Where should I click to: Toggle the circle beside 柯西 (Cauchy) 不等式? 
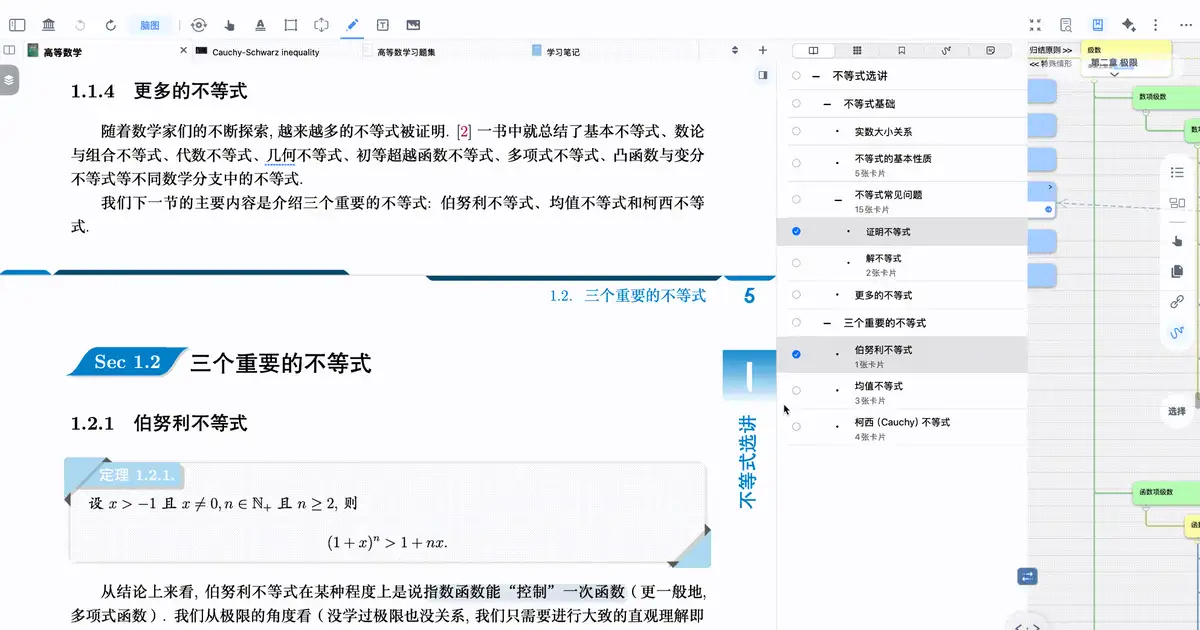(796, 426)
